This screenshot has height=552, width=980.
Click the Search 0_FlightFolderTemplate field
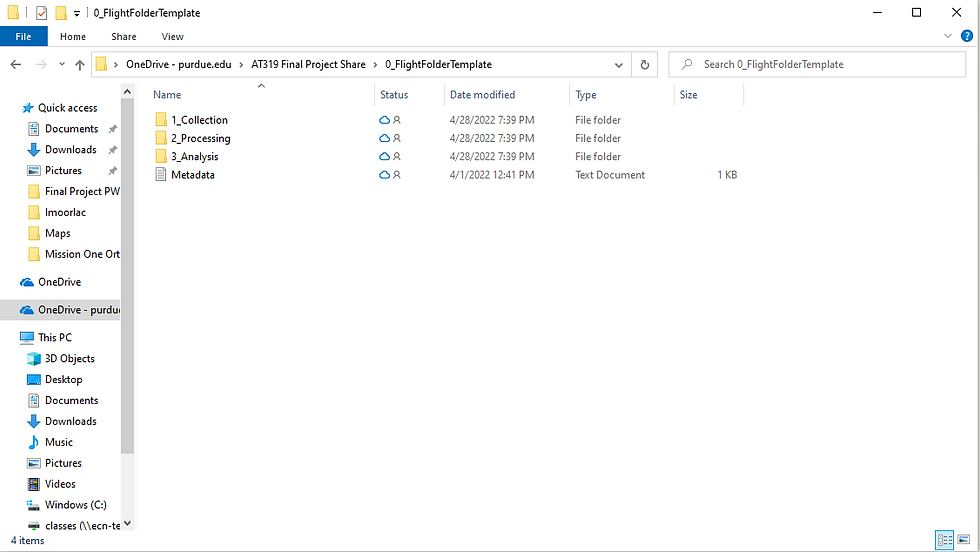pos(817,64)
